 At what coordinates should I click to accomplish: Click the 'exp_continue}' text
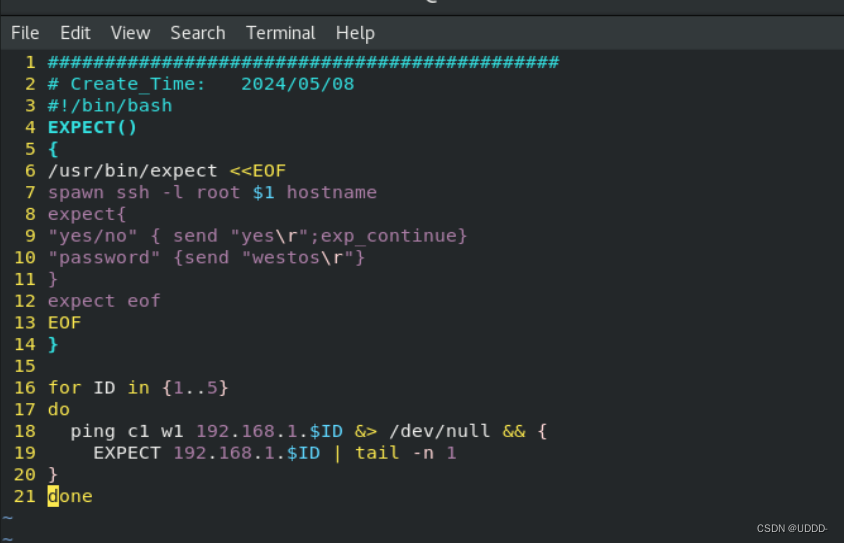tap(394, 236)
